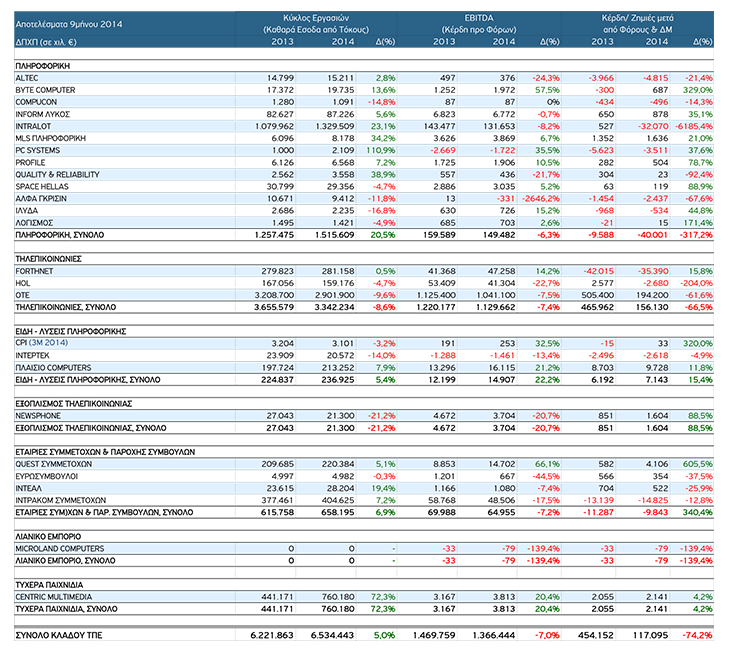Viewport: 731px width, 651px height.
Task: Select the ΙΝΤΕΑΛ row label
Action: point(28,488)
